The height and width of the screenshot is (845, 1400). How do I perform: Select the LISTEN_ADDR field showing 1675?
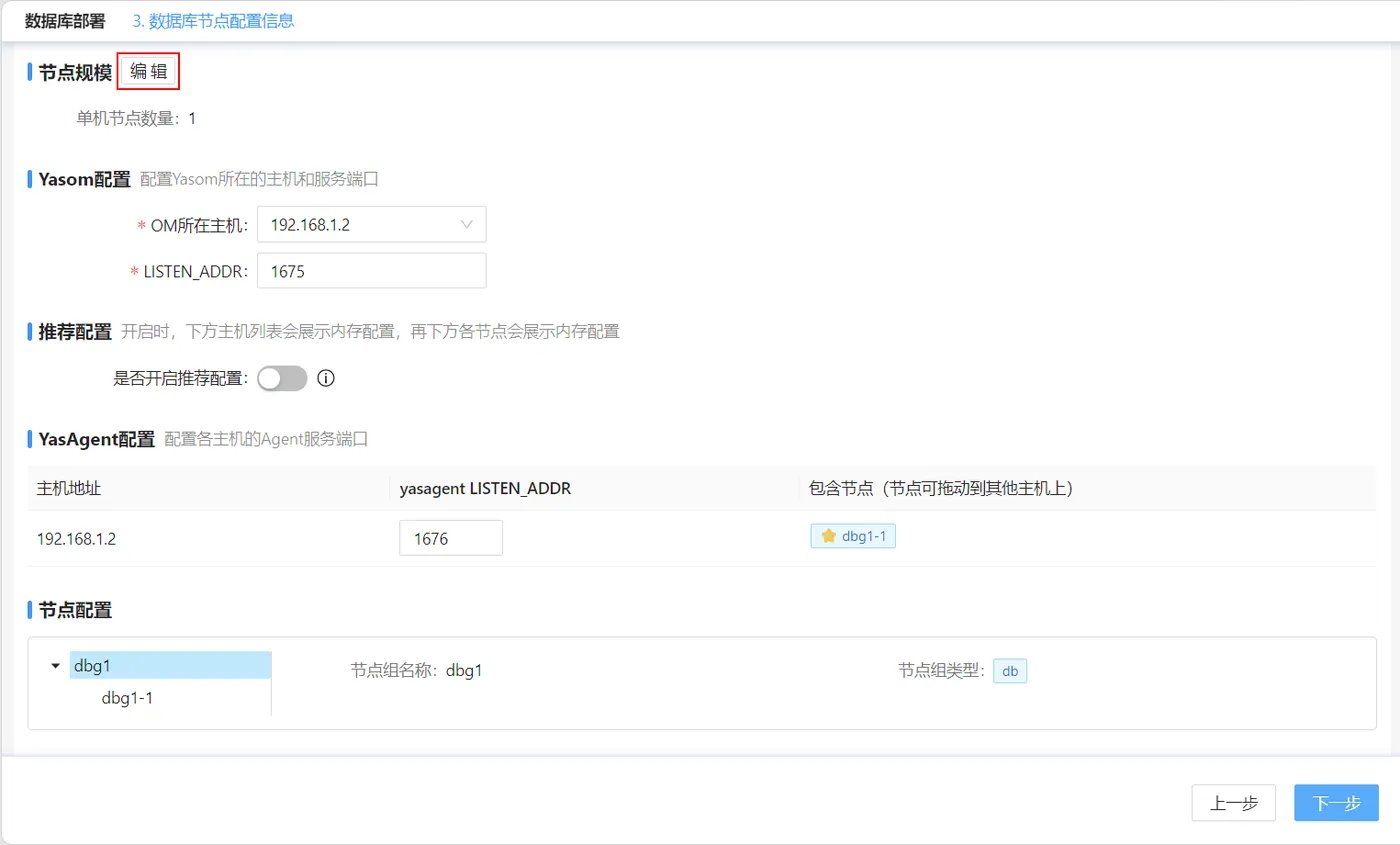tap(370, 270)
